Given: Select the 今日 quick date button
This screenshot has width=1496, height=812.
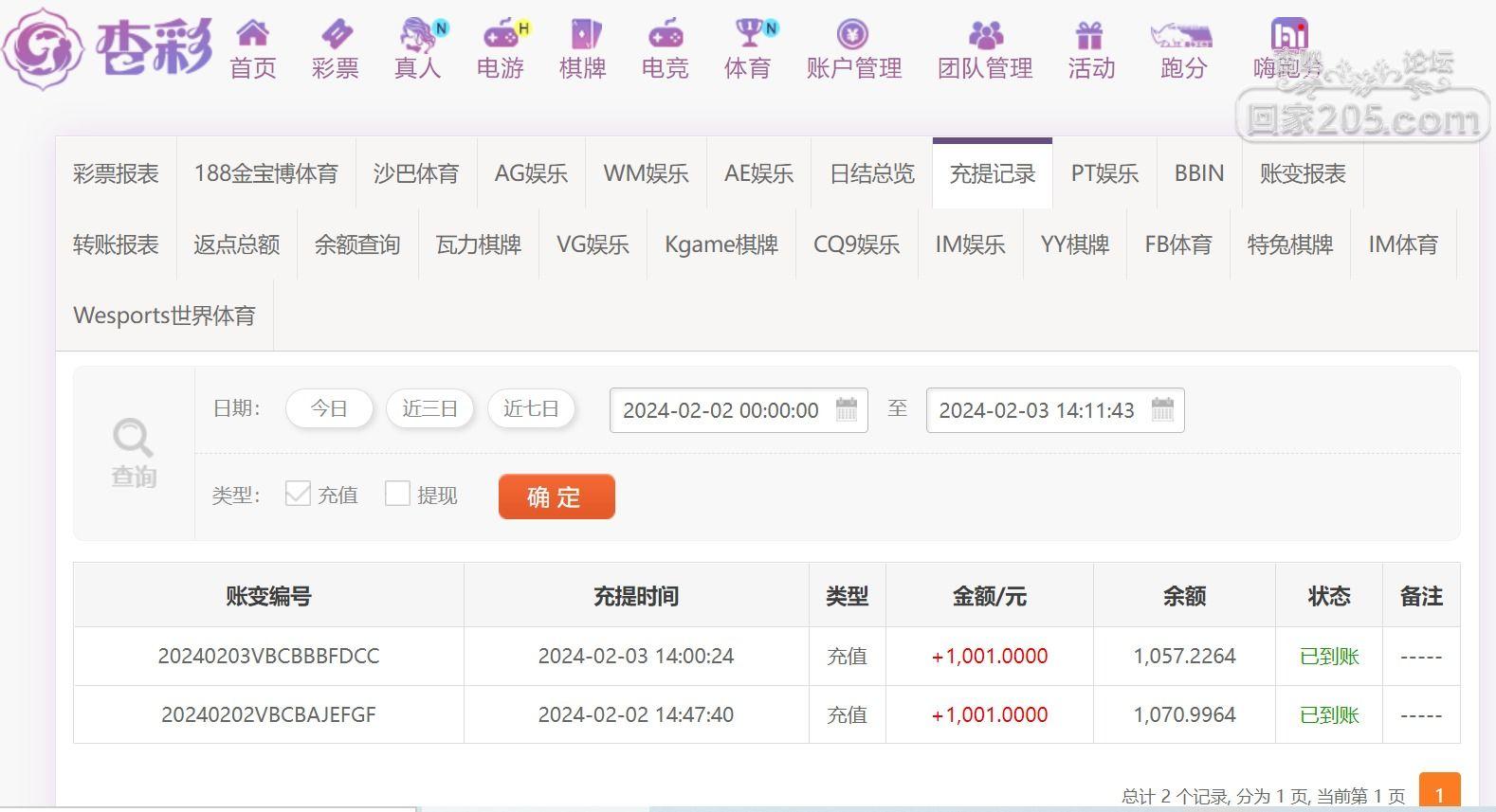Looking at the screenshot, I should 329,409.
